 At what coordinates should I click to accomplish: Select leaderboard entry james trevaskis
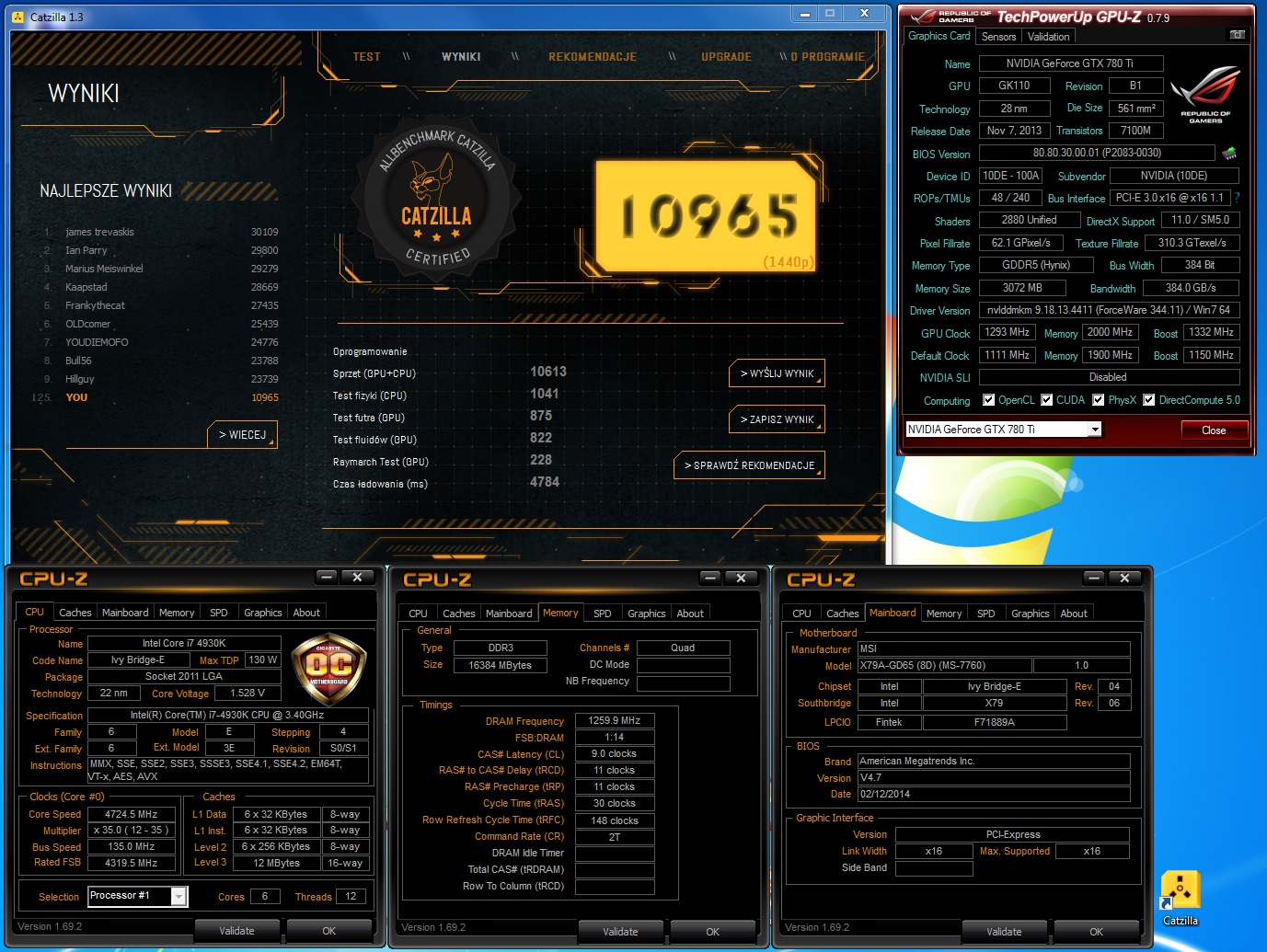(x=160, y=232)
